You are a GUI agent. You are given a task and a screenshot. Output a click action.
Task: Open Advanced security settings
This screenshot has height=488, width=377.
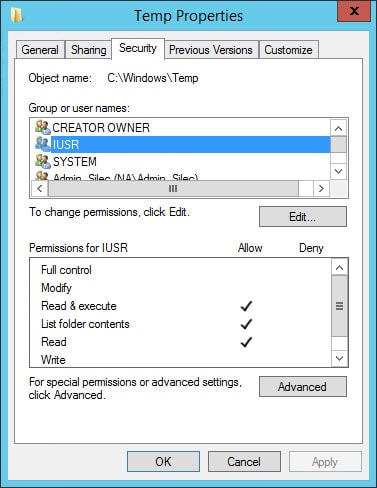(x=303, y=387)
